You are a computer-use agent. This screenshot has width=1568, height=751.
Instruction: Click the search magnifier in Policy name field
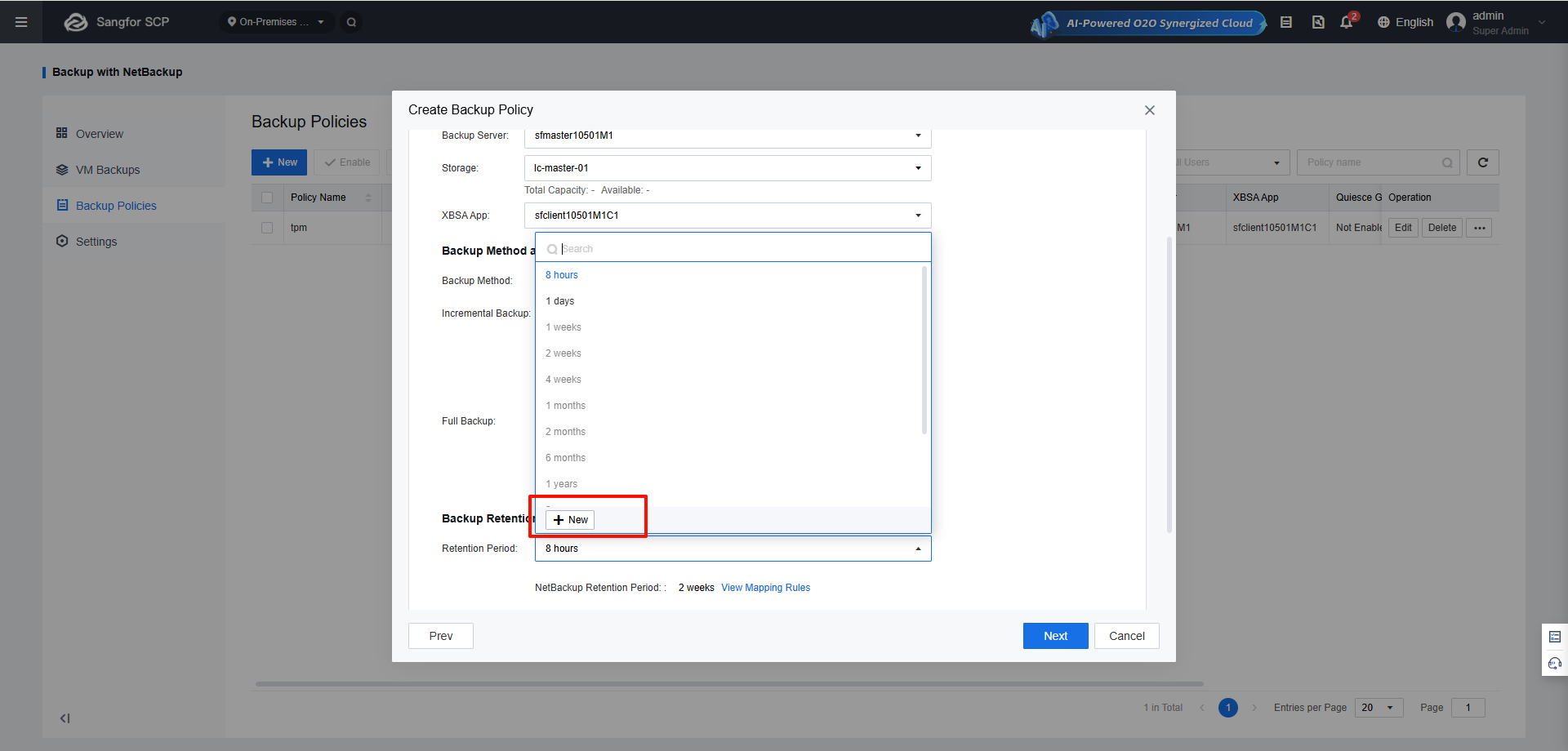(1447, 162)
